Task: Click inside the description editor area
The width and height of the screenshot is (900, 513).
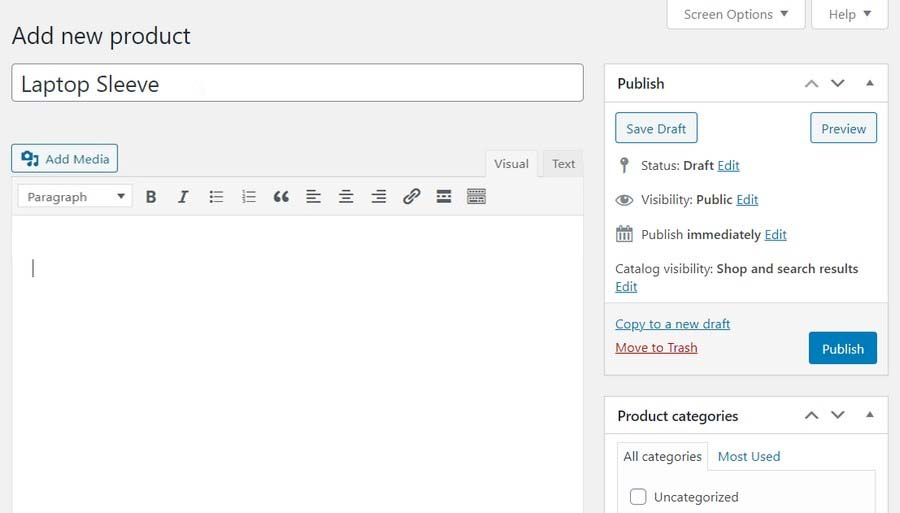Action: click(x=297, y=364)
